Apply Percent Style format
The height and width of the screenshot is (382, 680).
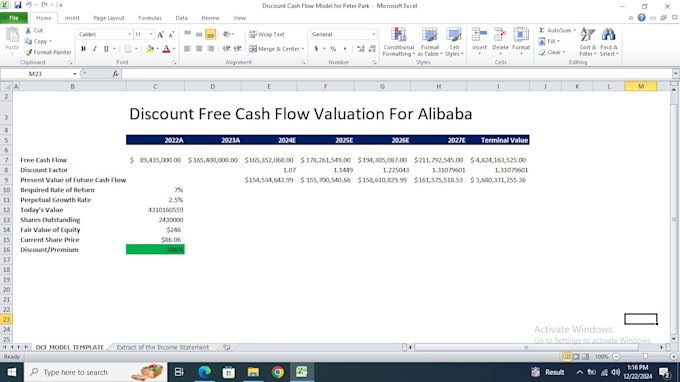pyautogui.click(x=333, y=49)
